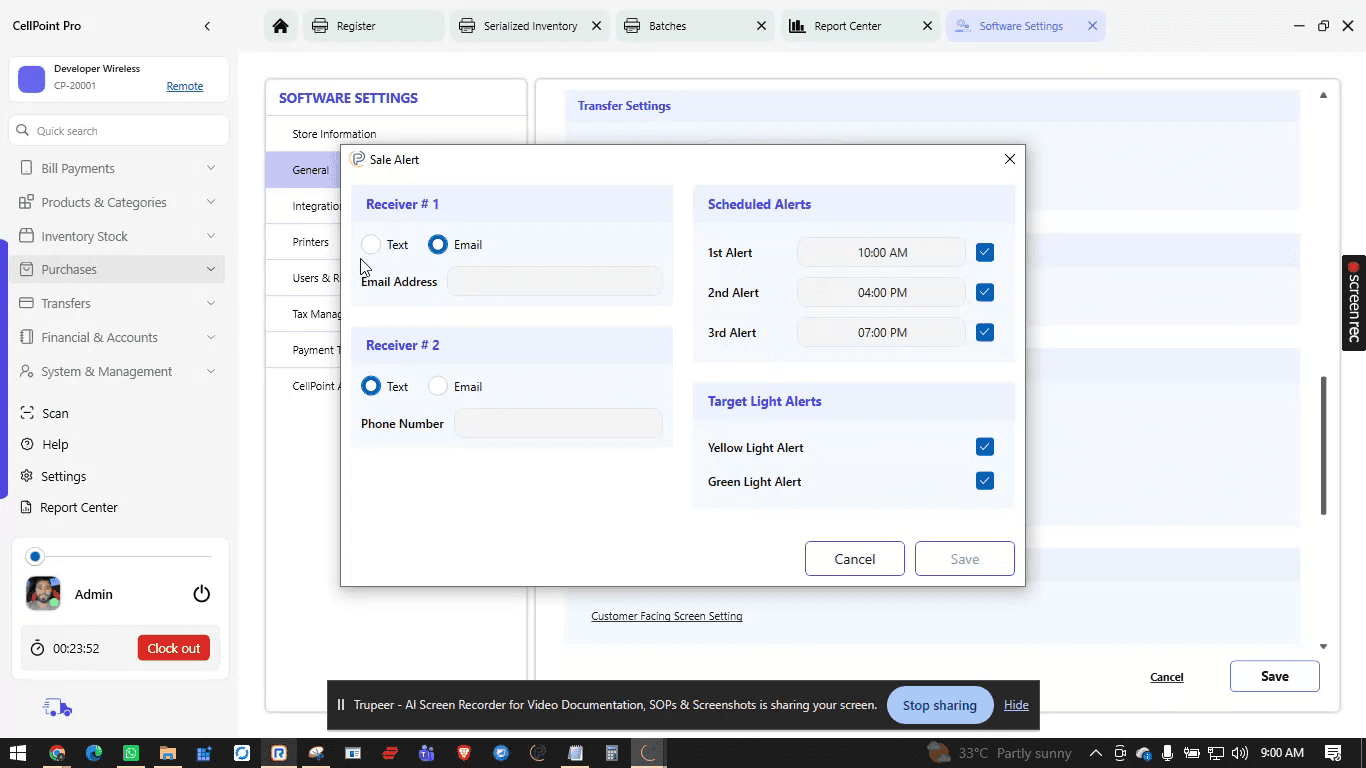Click the Developer Wireless store logo

point(32,79)
